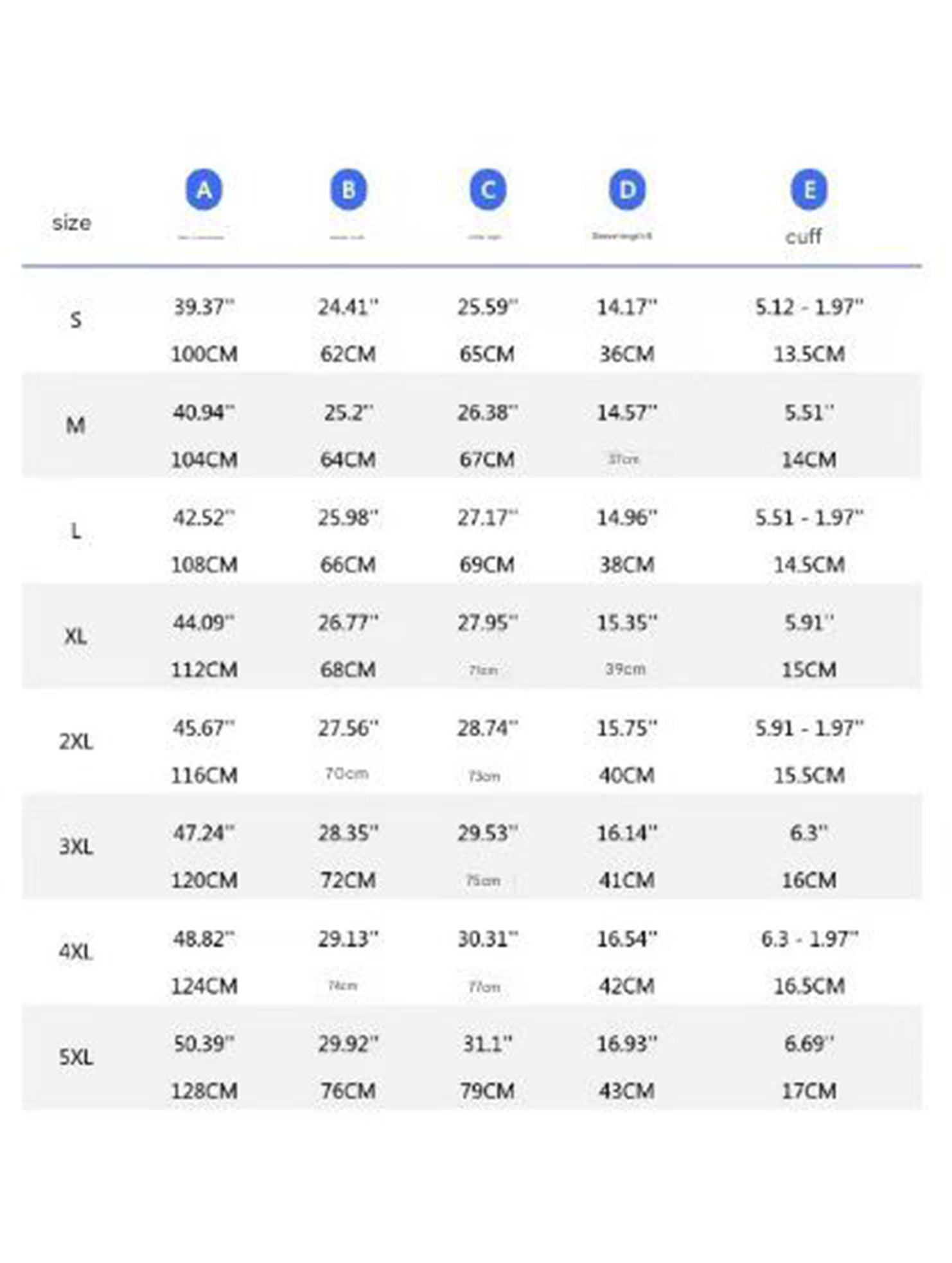Click the blue circle A icon

[204, 190]
